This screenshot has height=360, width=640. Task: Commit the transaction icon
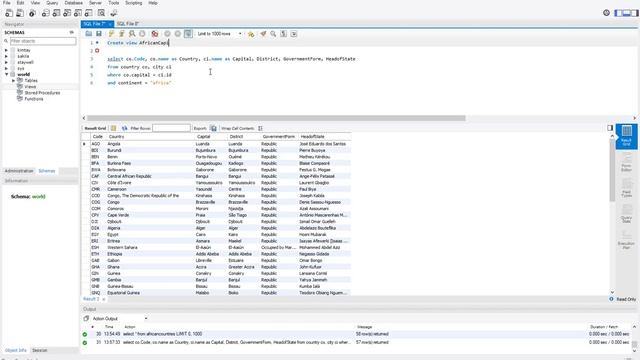167,34
